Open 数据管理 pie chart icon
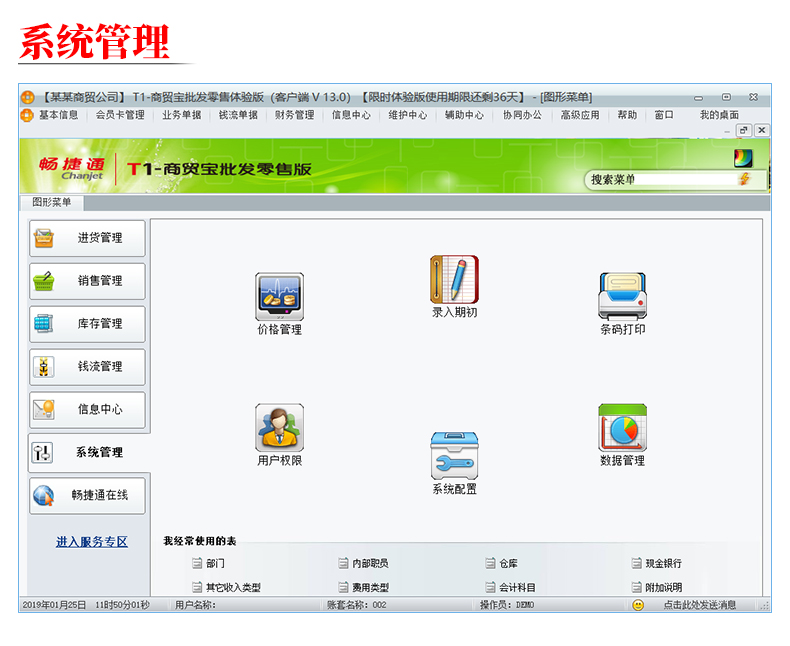 tap(622, 428)
